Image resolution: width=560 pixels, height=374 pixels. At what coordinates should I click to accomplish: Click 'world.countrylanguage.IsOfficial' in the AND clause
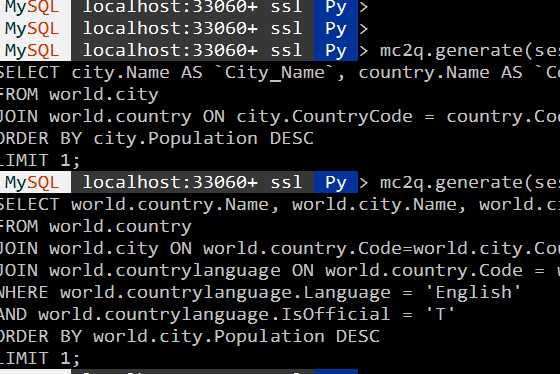point(214,315)
